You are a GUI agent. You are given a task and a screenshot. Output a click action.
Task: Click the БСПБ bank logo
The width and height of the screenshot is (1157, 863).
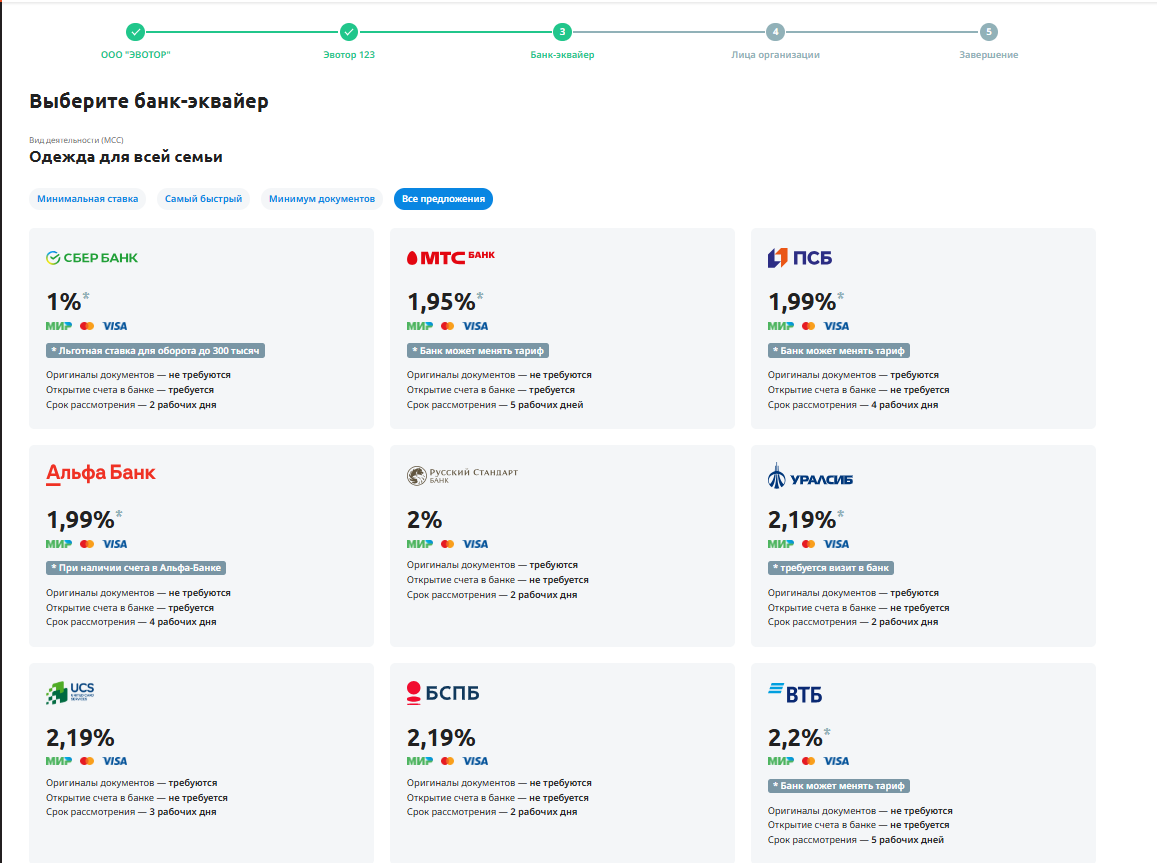pyautogui.click(x=443, y=693)
